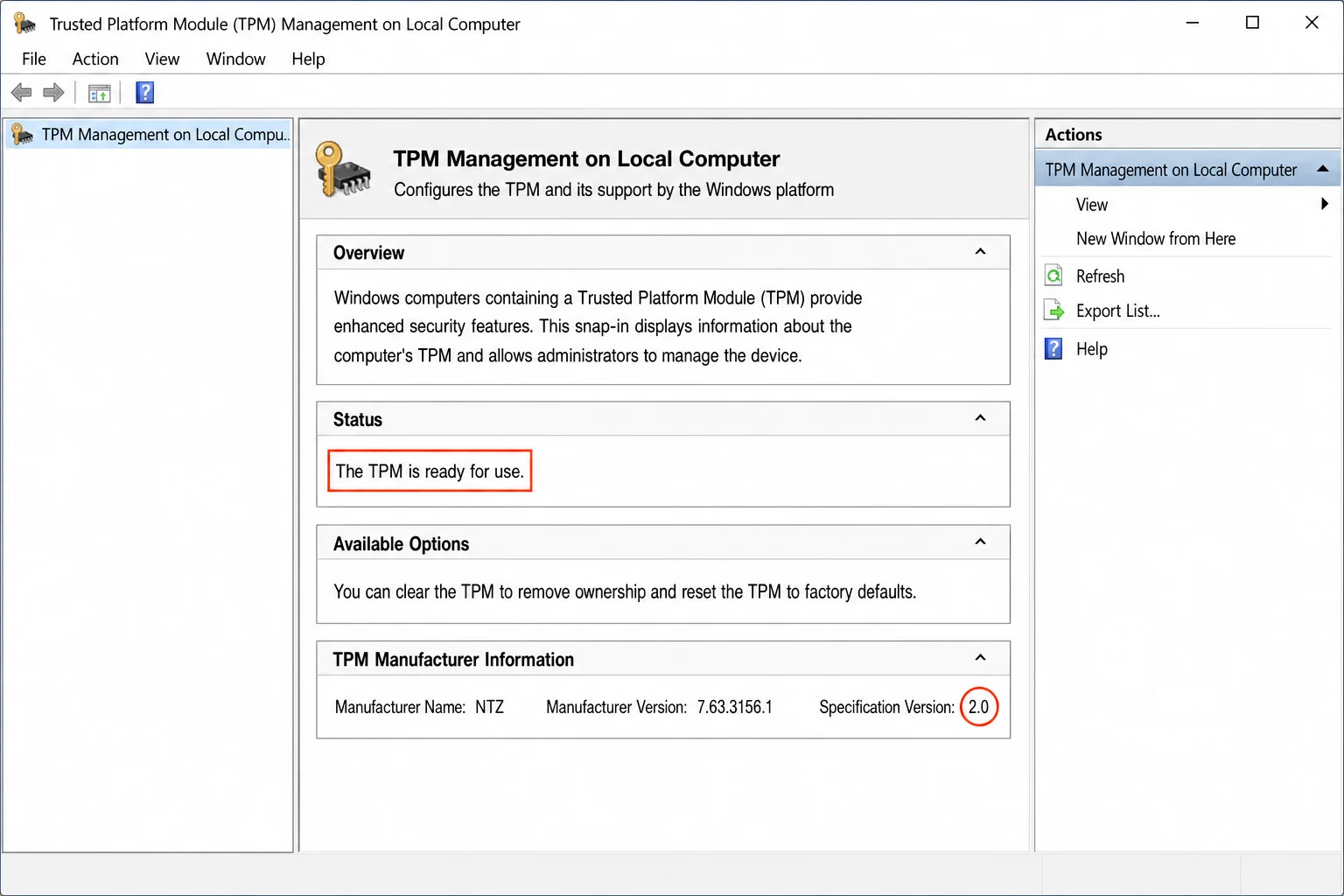Collapse the Available Options section
The image size is (1344, 896).
(980, 542)
